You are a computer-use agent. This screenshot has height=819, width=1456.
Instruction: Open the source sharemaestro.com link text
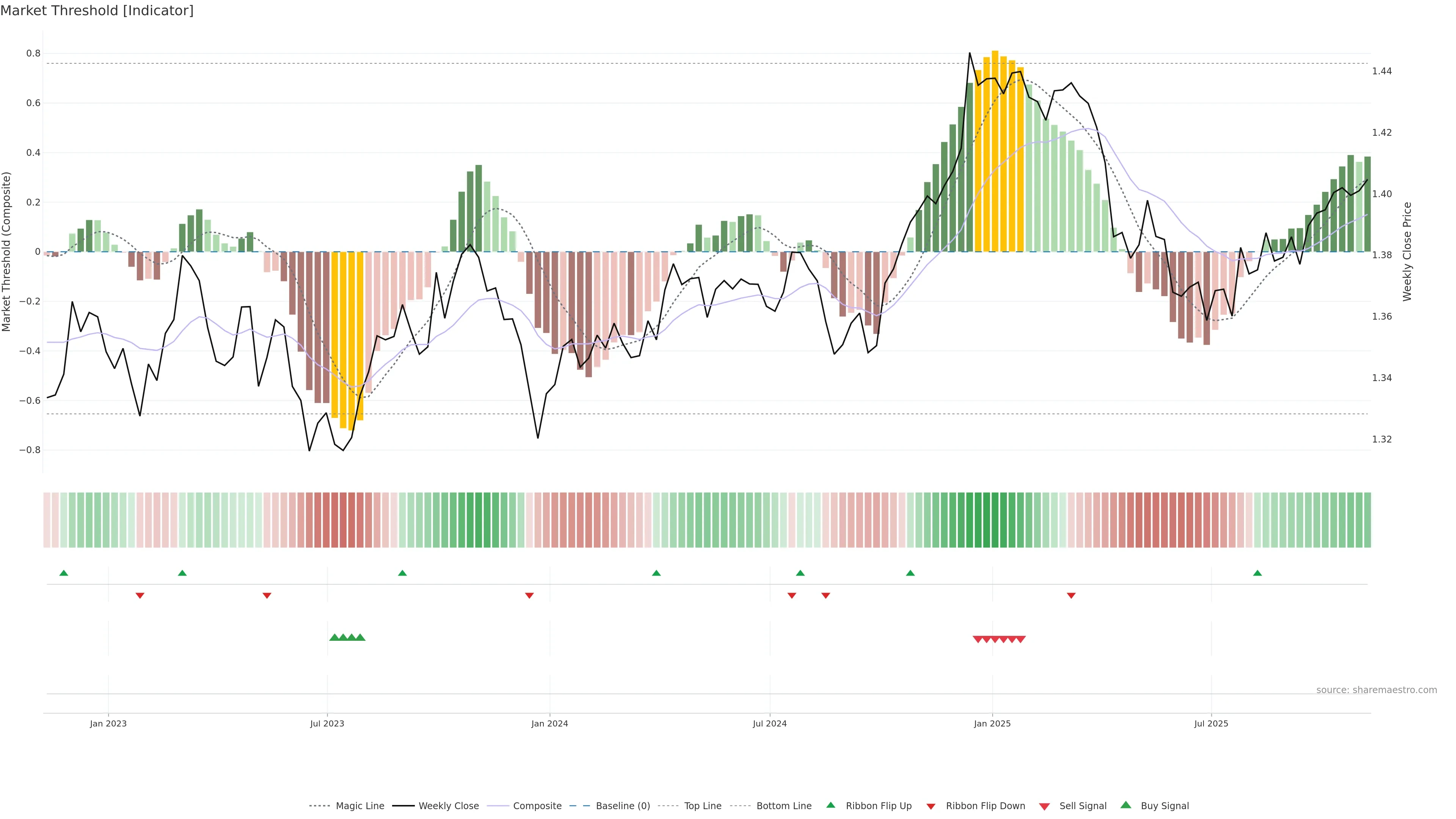[x=1376, y=690]
